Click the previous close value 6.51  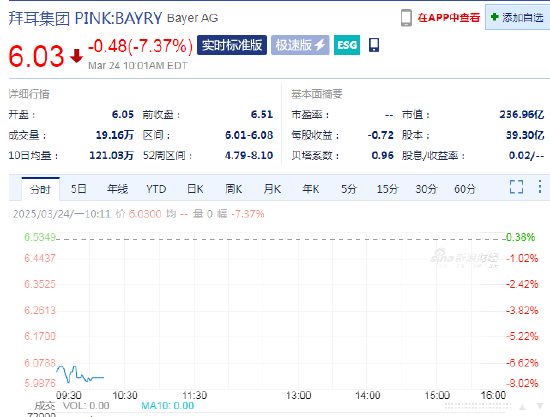pyautogui.click(x=262, y=114)
